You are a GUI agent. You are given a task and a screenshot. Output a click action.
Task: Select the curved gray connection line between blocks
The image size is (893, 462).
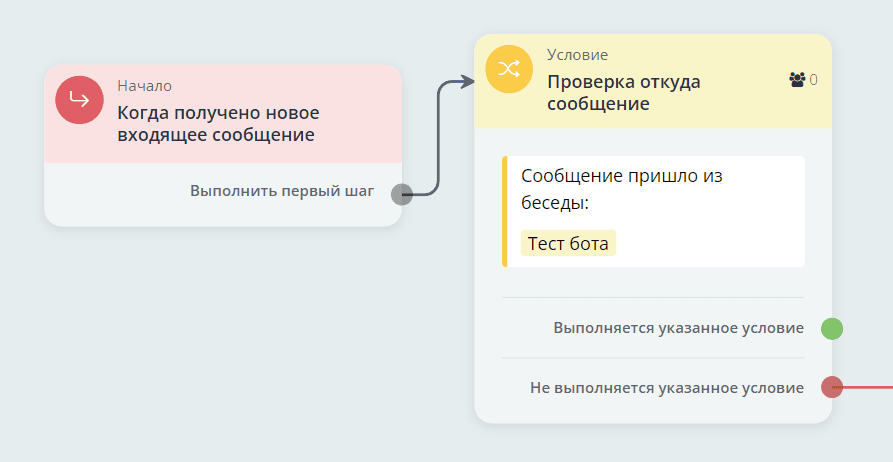(438, 140)
